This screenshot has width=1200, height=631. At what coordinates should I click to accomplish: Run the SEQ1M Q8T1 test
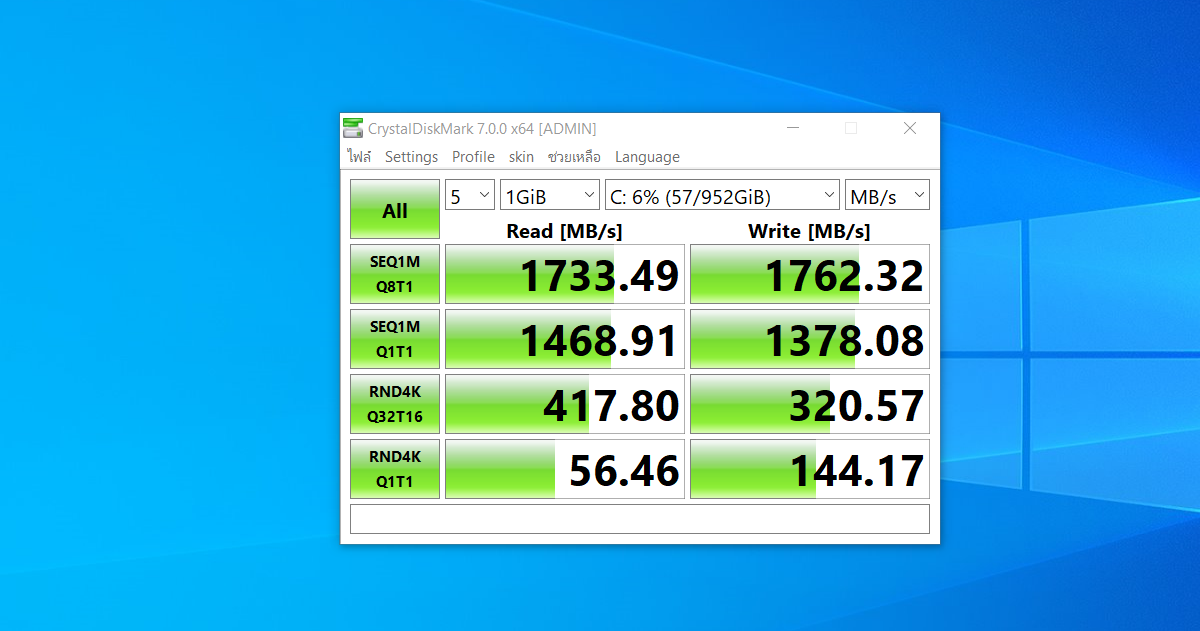395,275
